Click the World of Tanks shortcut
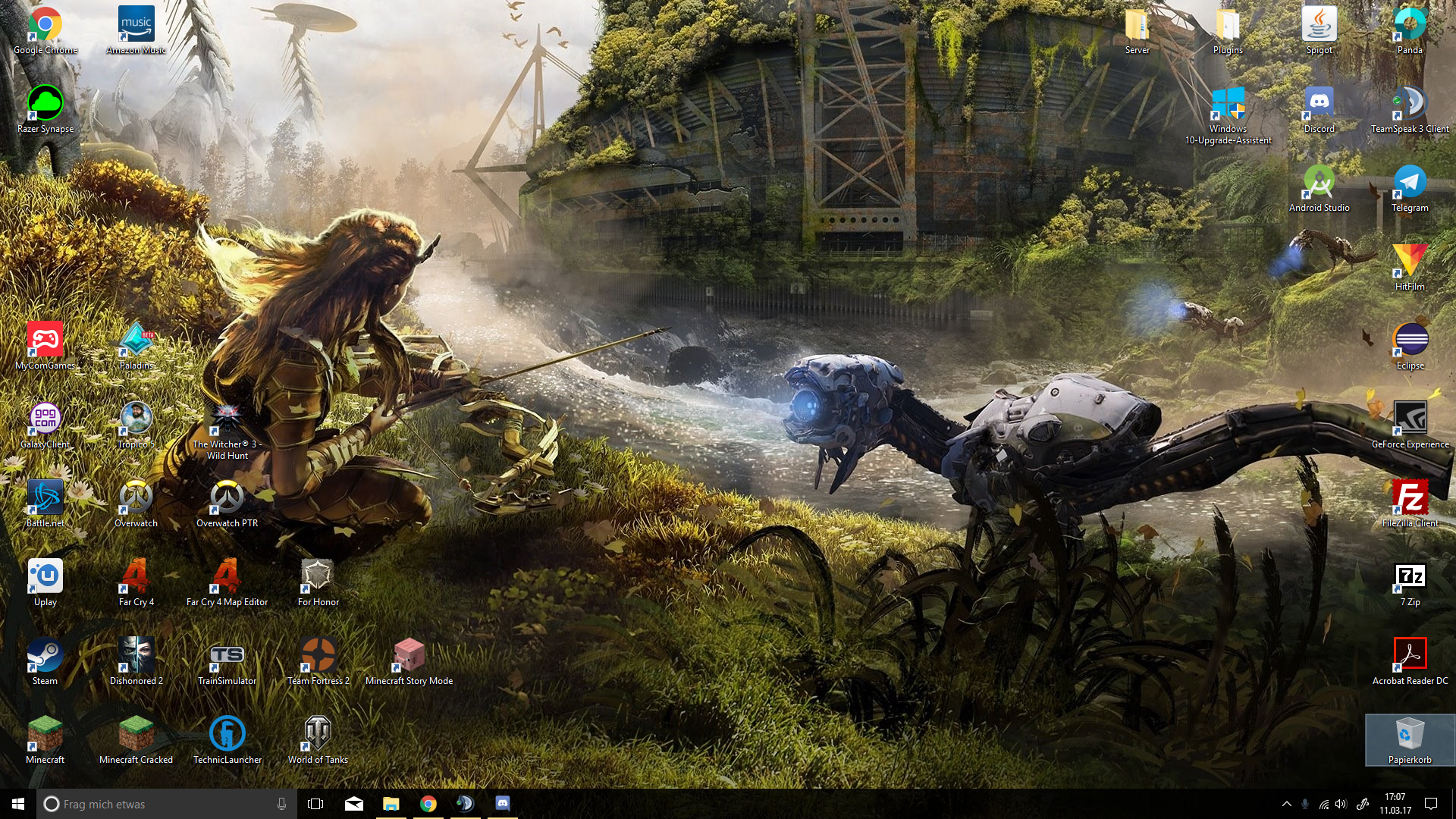The width and height of the screenshot is (1456, 819). pyautogui.click(x=318, y=740)
